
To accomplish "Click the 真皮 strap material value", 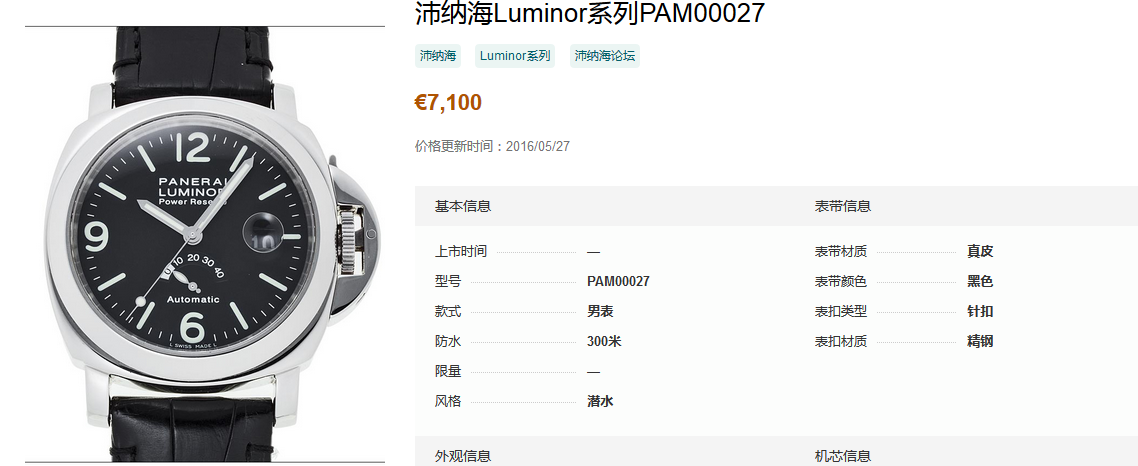I will (x=980, y=252).
